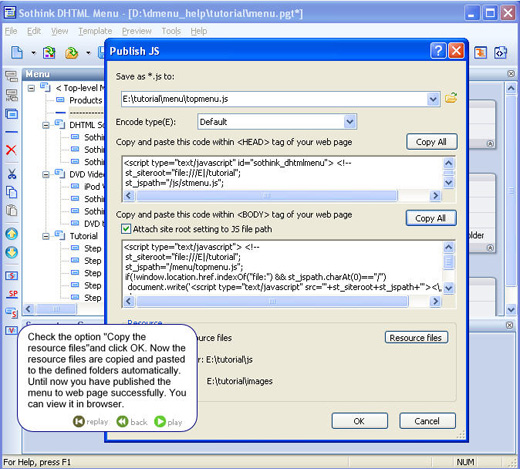Open the Template menu
Viewport: 520px width, 469px height.
click(x=95, y=31)
